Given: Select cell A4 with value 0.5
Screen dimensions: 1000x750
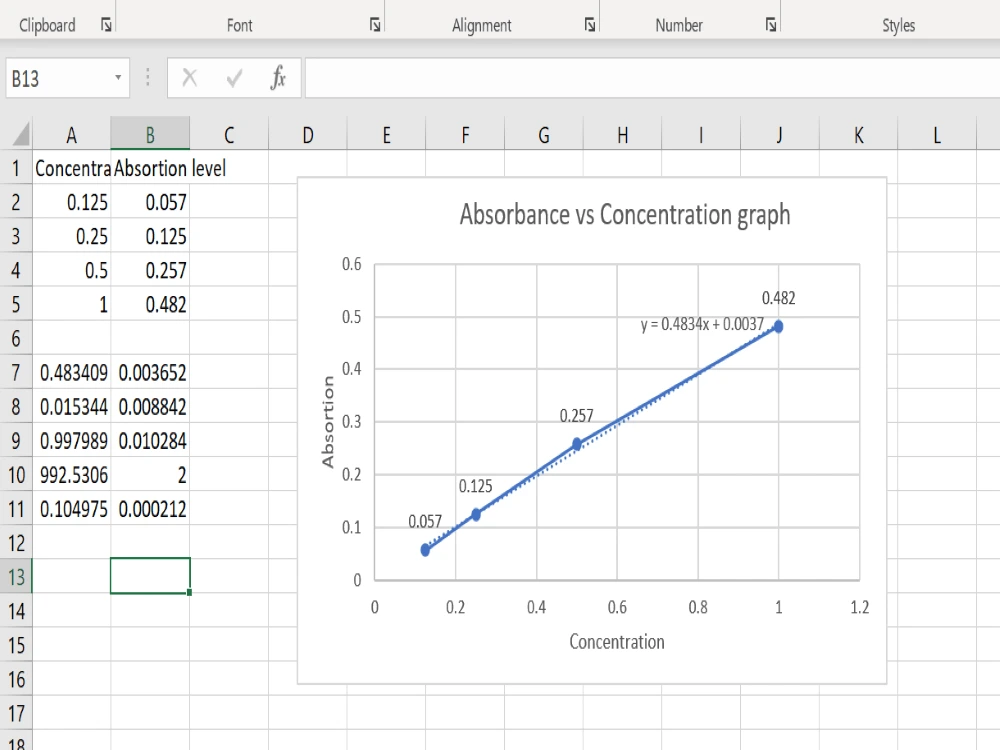Looking at the screenshot, I should (x=71, y=270).
